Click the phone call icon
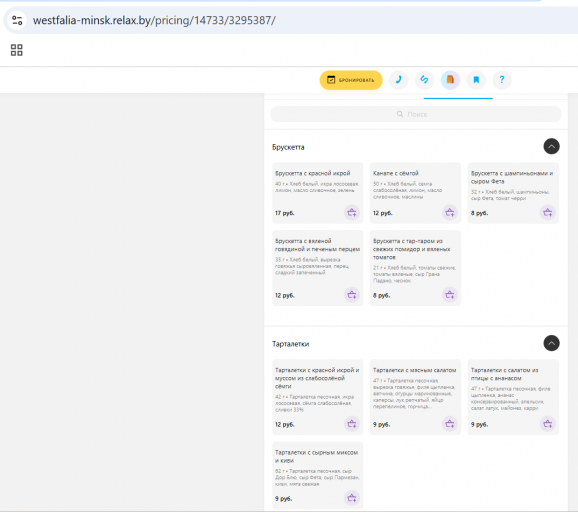This screenshot has height=512, width=578. point(398,80)
